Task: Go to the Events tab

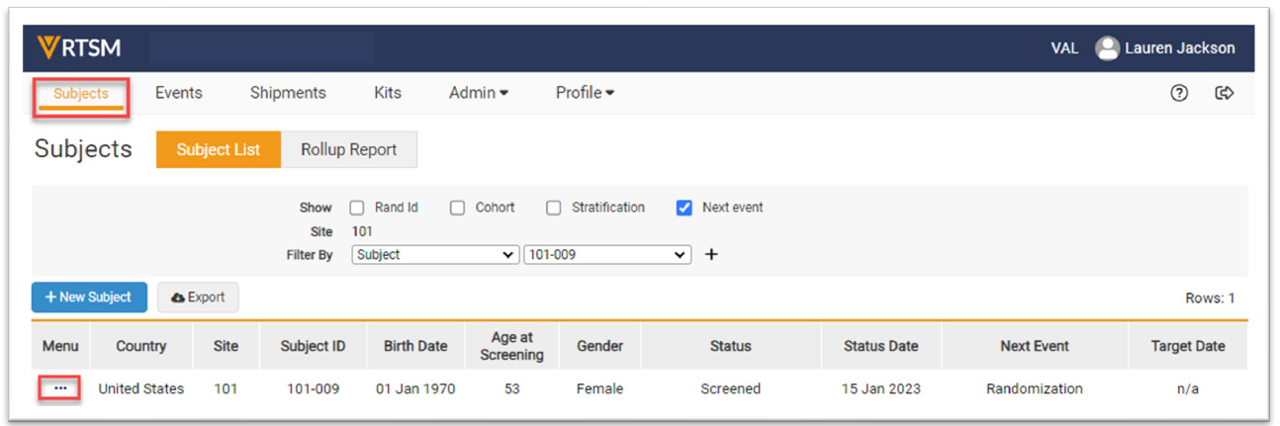Action: click(x=178, y=93)
